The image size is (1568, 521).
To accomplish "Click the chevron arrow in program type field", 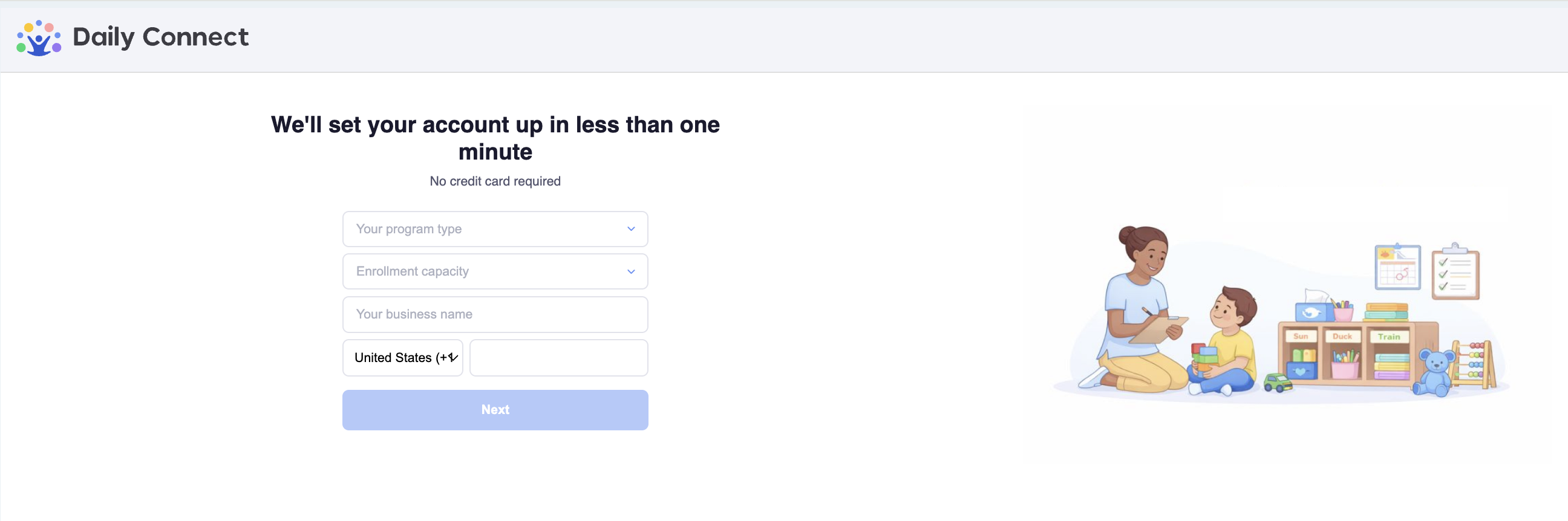I will tap(630, 229).
